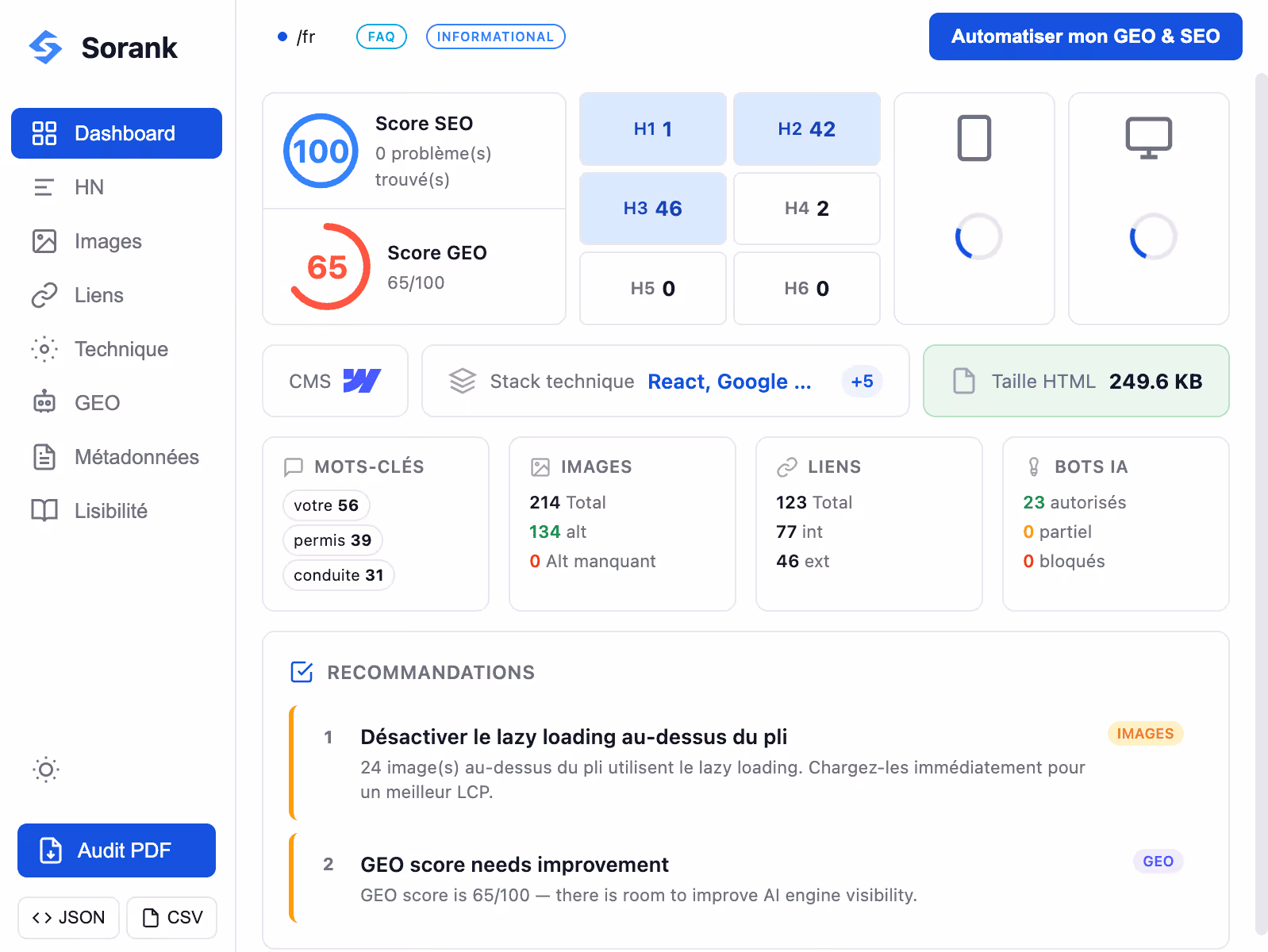Click the FAQ tag badge
The height and width of the screenshot is (952, 1268).
point(382,36)
